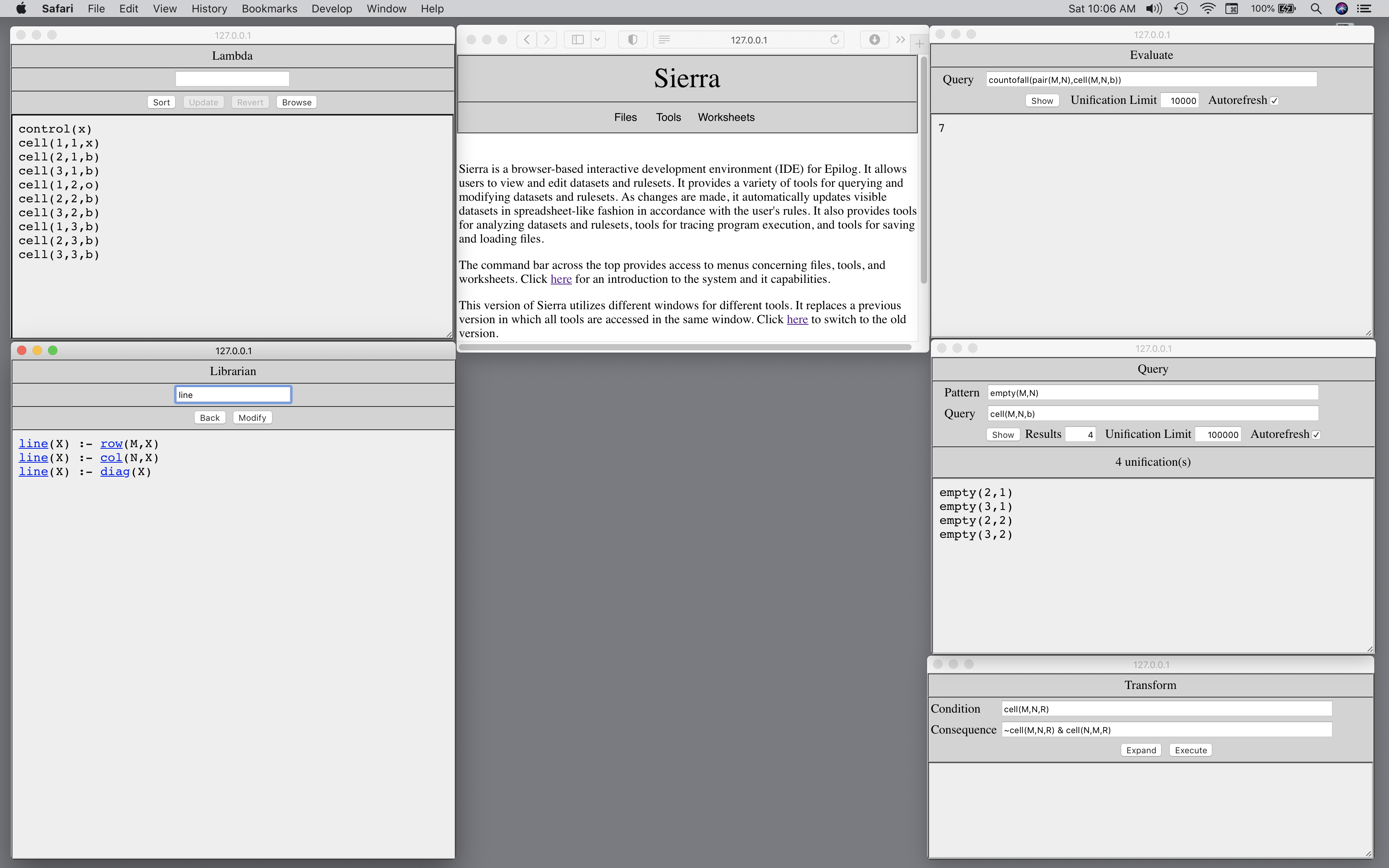Click Safari's back navigation arrow
Viewport: 1389px width, 868px height.
pyautogui.click(x=526, y=40)
